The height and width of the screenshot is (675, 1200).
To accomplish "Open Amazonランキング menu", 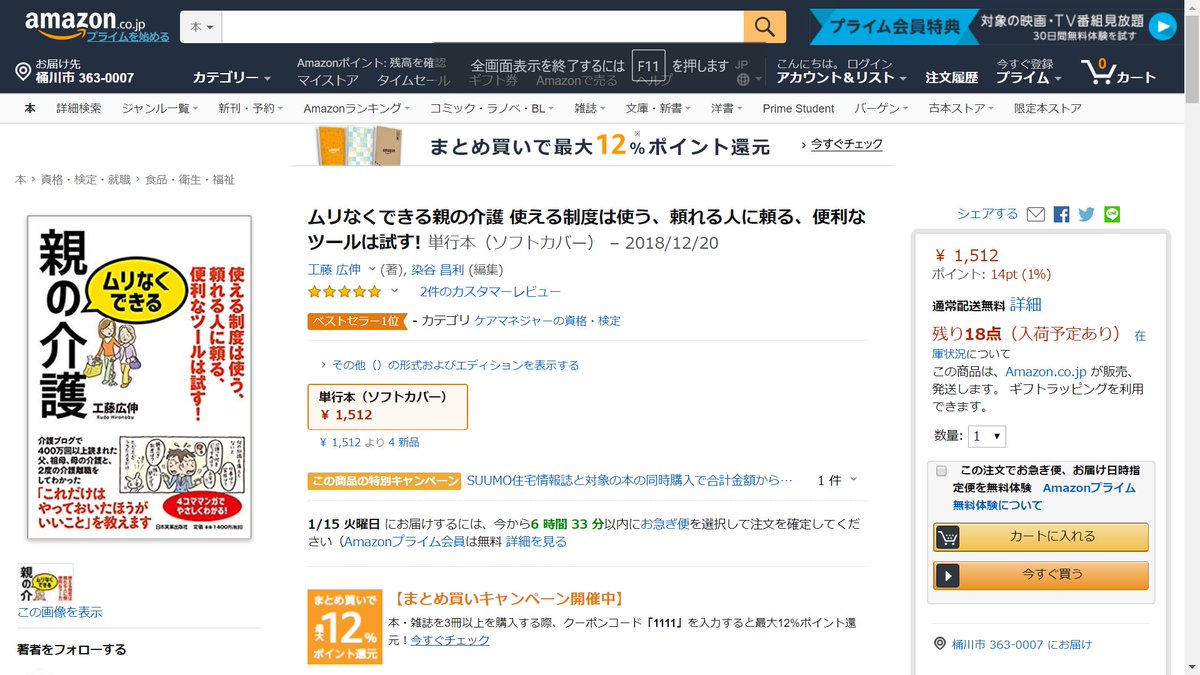I will [x=357, y=108].
